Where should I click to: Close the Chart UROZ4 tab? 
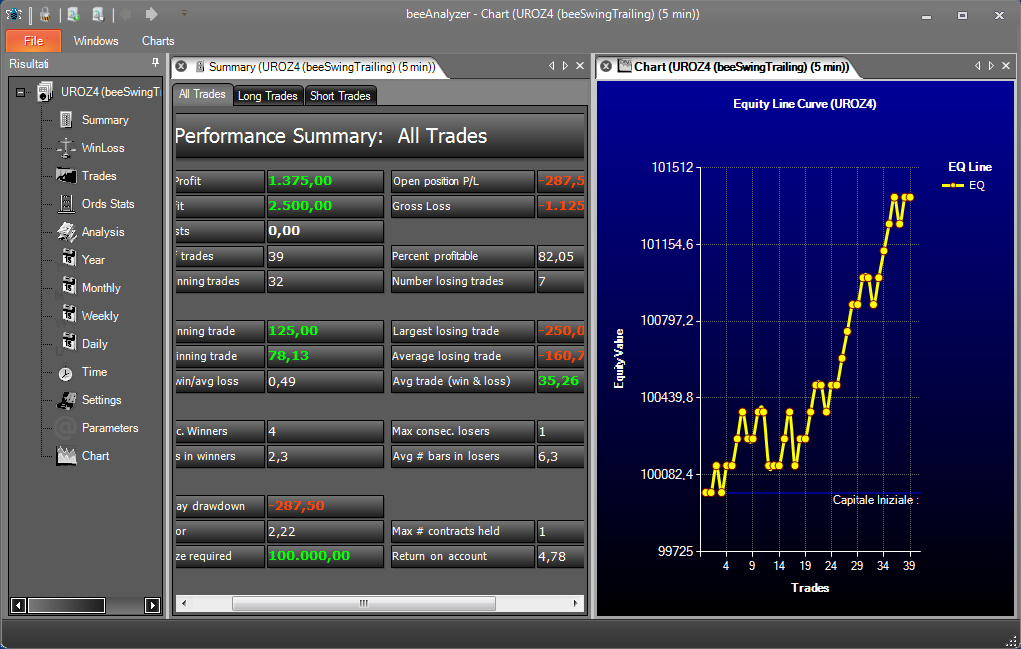click(x=606, y=66)
